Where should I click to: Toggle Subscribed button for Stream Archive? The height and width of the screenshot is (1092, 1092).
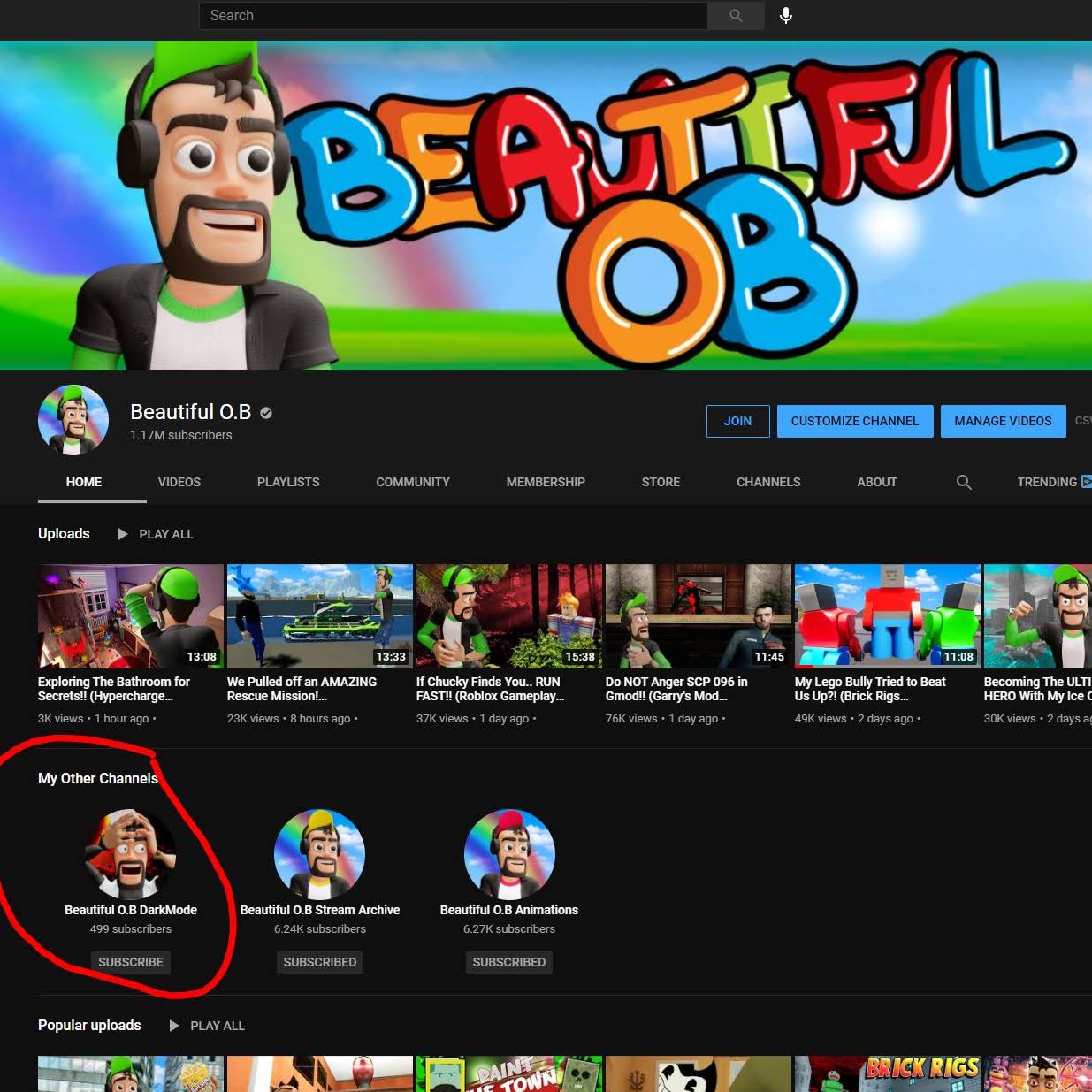point(320,962)
